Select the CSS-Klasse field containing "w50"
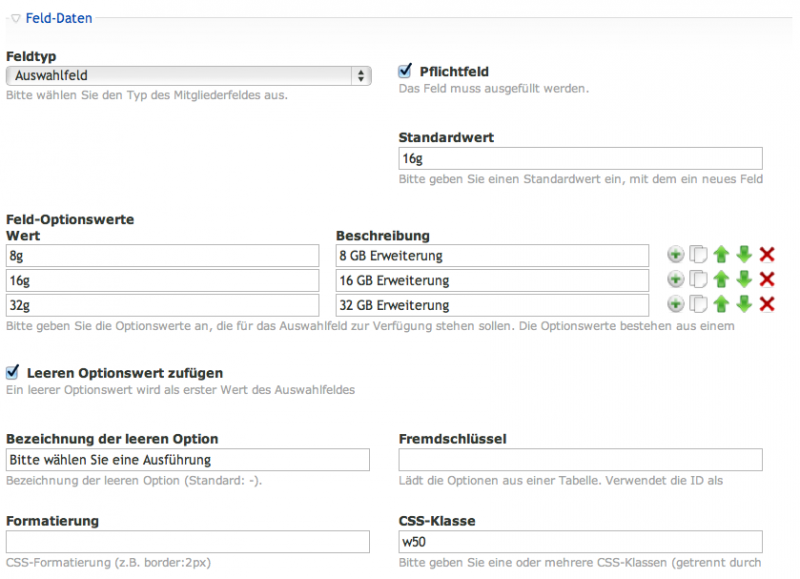The height and width of the screenshot is (579, 800). pos(580,541)
